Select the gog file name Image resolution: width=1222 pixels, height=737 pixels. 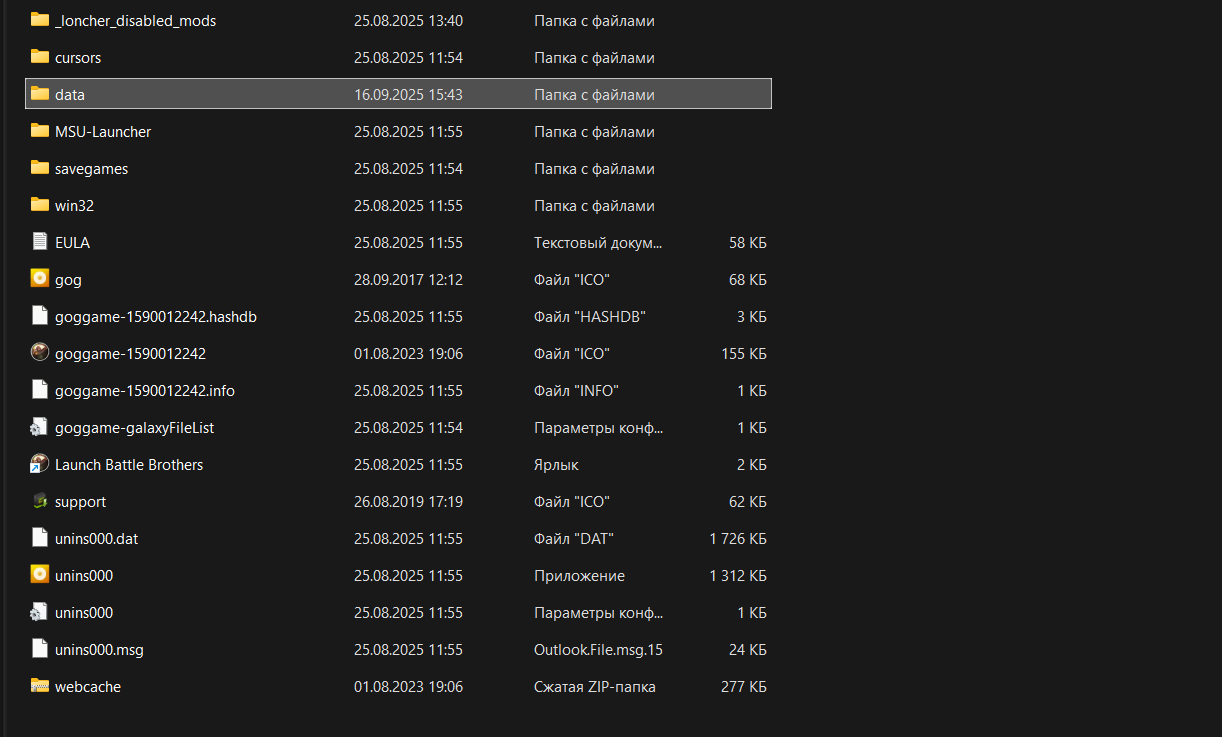click(68, 279)
